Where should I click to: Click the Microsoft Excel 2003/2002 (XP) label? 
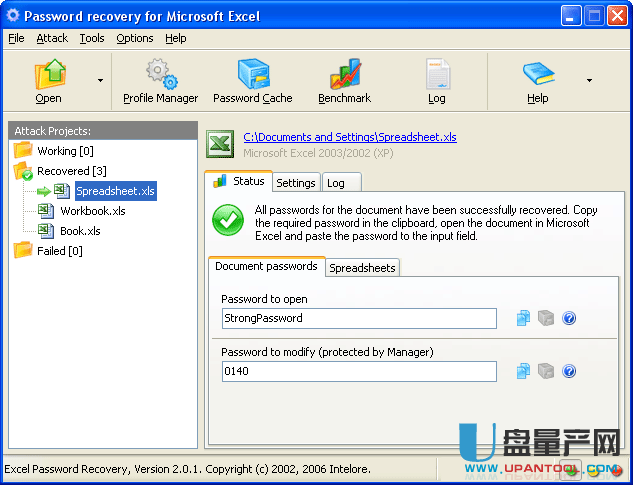click(x=318, y=153)
